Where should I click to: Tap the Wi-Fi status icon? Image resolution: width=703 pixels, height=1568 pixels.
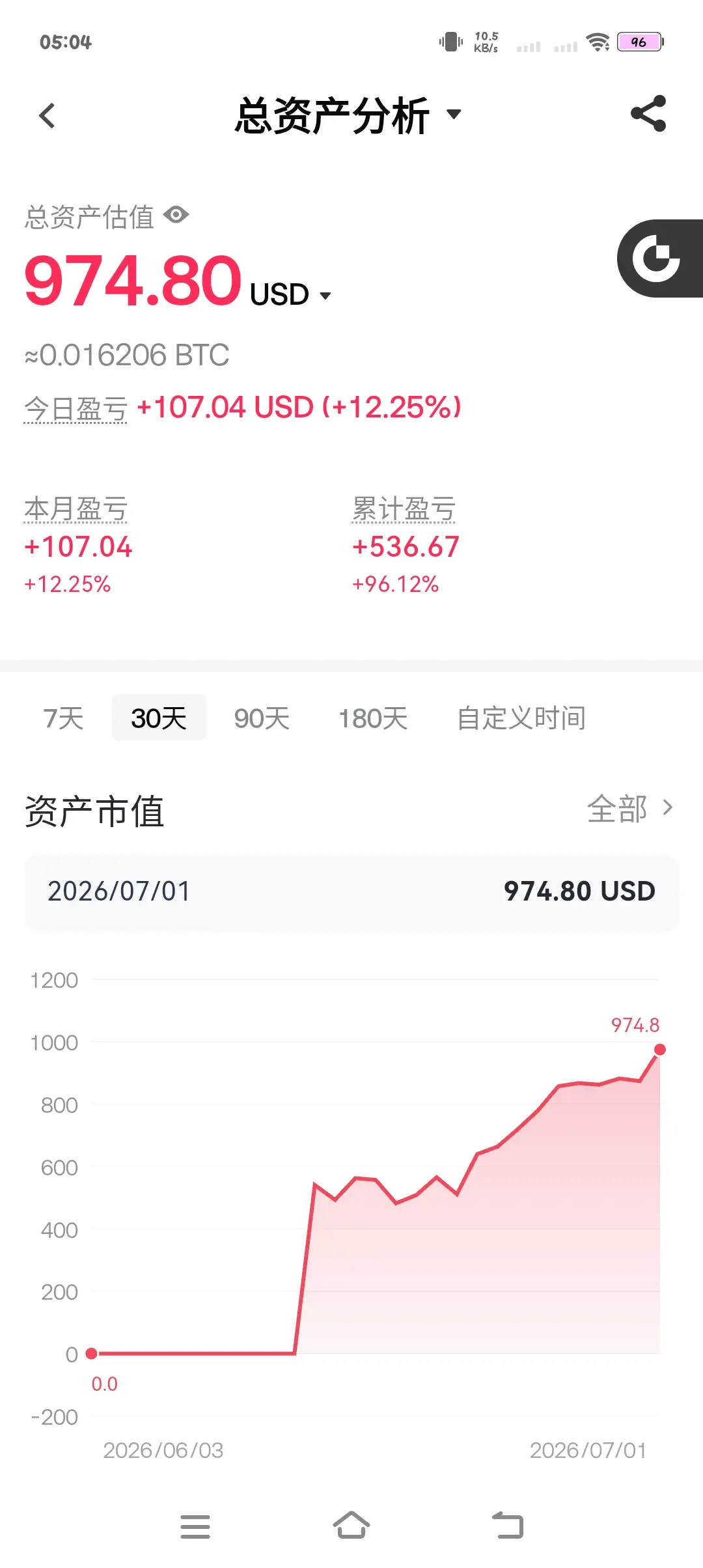click(598, 42)
